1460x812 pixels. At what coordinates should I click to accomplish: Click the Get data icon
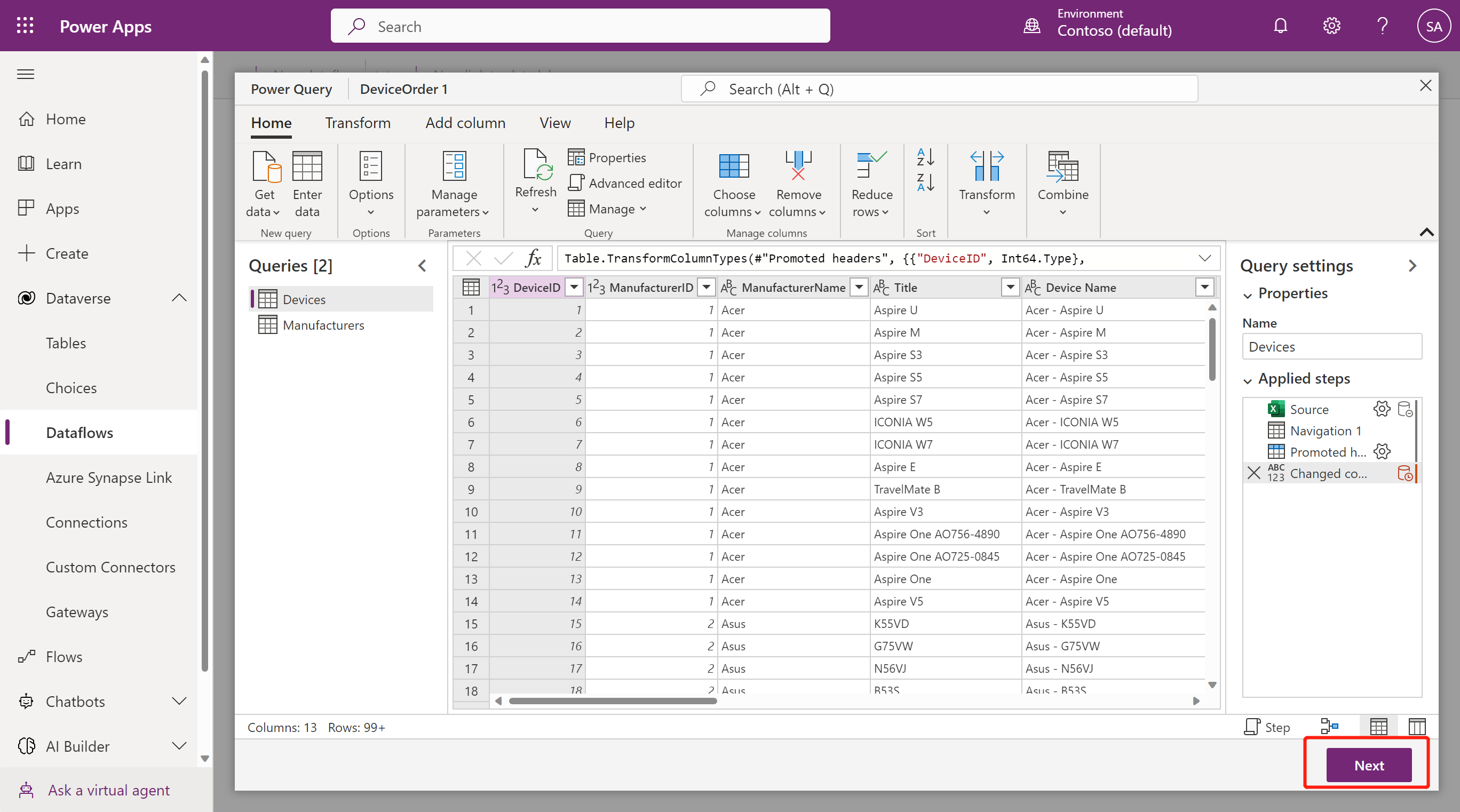point(265,167)
